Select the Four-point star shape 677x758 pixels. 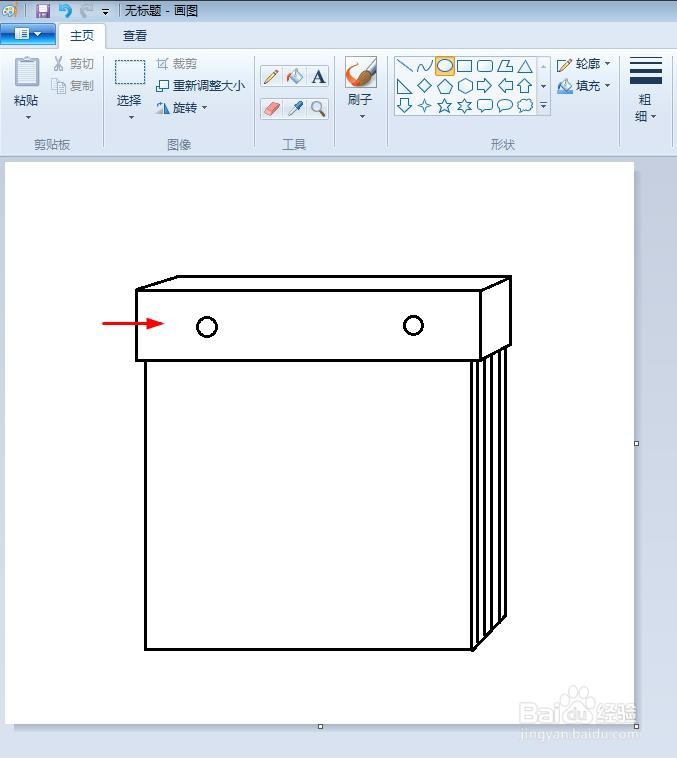(425, 105)
